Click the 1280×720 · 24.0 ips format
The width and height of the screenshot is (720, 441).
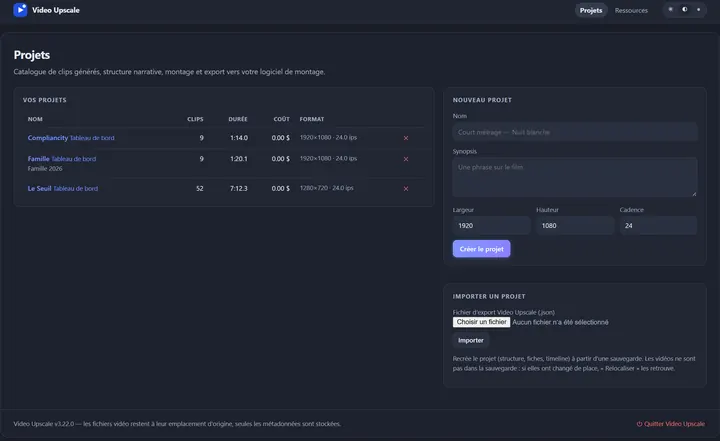coord(326,188)
